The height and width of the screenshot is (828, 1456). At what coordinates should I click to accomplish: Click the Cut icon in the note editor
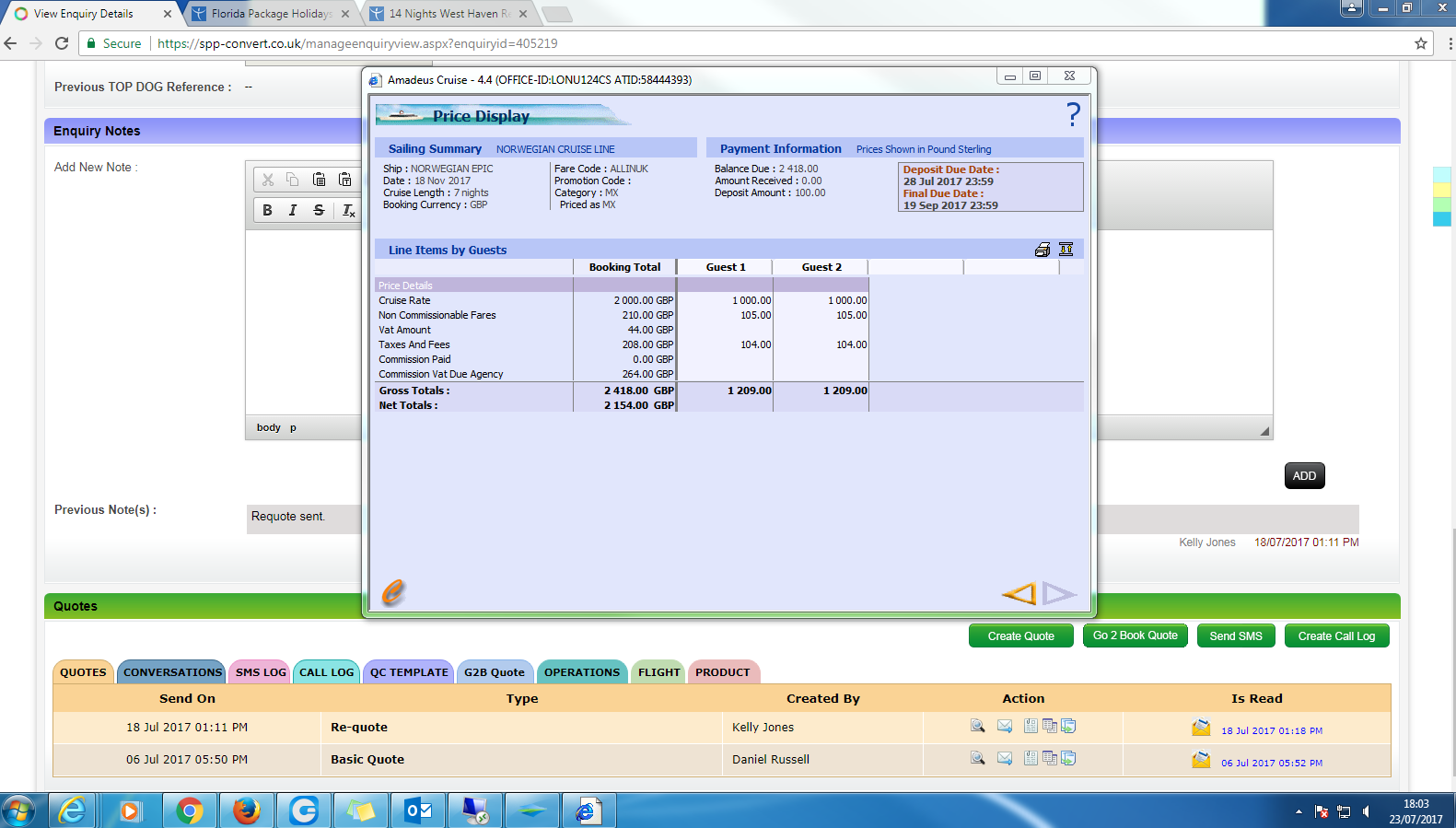pos(268,180)
